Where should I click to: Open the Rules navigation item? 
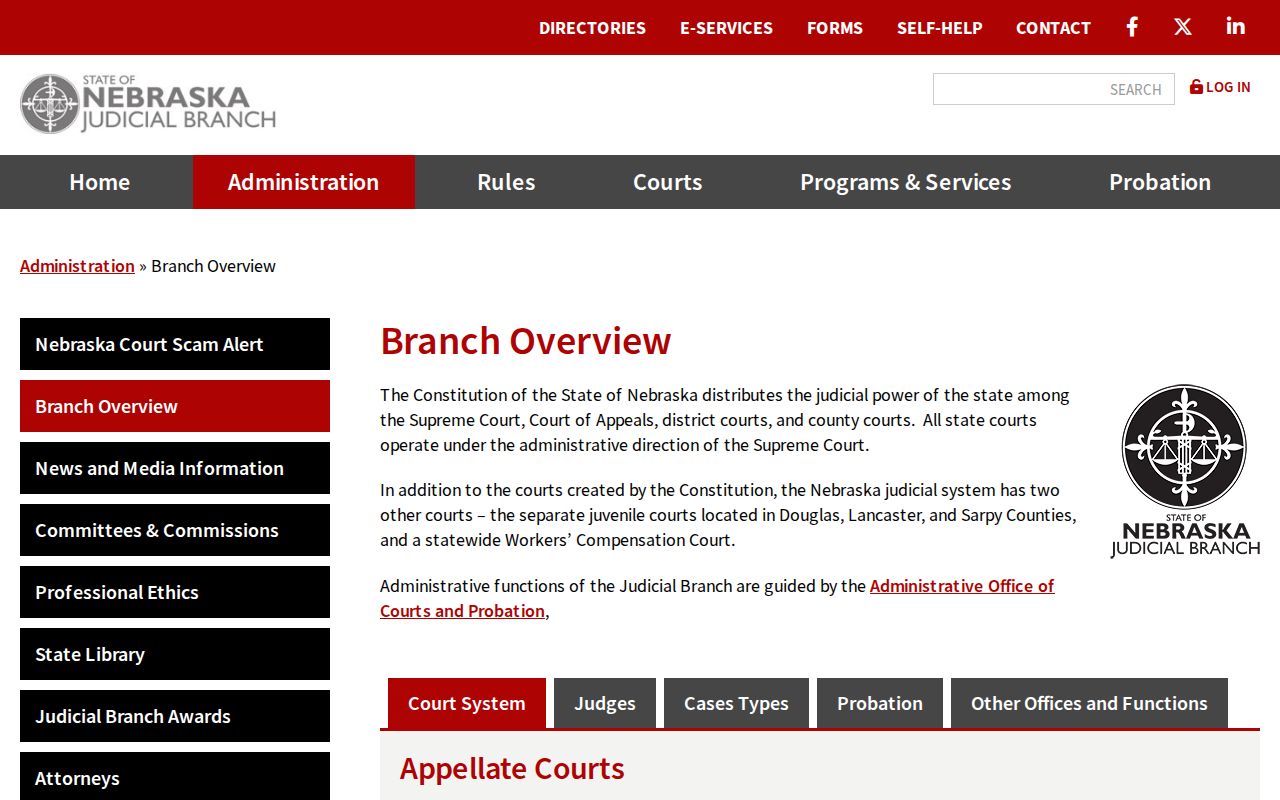pos(506,182)
